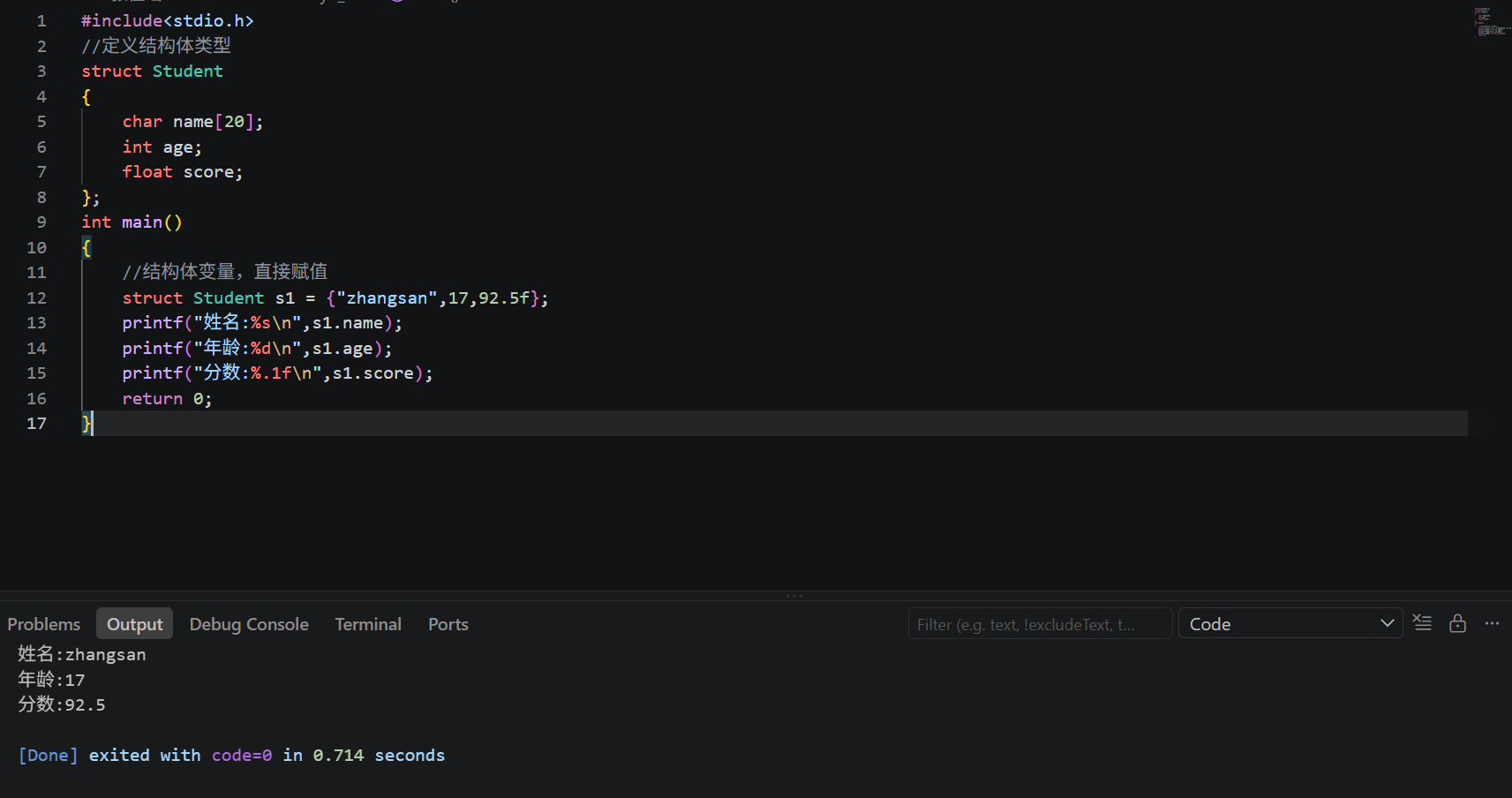1512x798 pixels.
Task: Switch to the Terminal tab
Action: coord(368,624)
